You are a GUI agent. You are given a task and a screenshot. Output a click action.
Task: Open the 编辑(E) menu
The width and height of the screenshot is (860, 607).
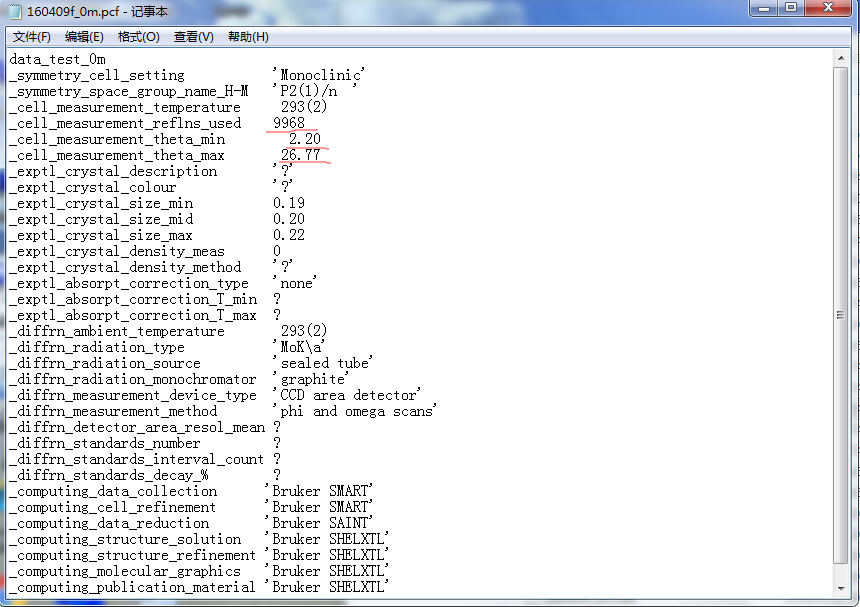tap(84, 37)
